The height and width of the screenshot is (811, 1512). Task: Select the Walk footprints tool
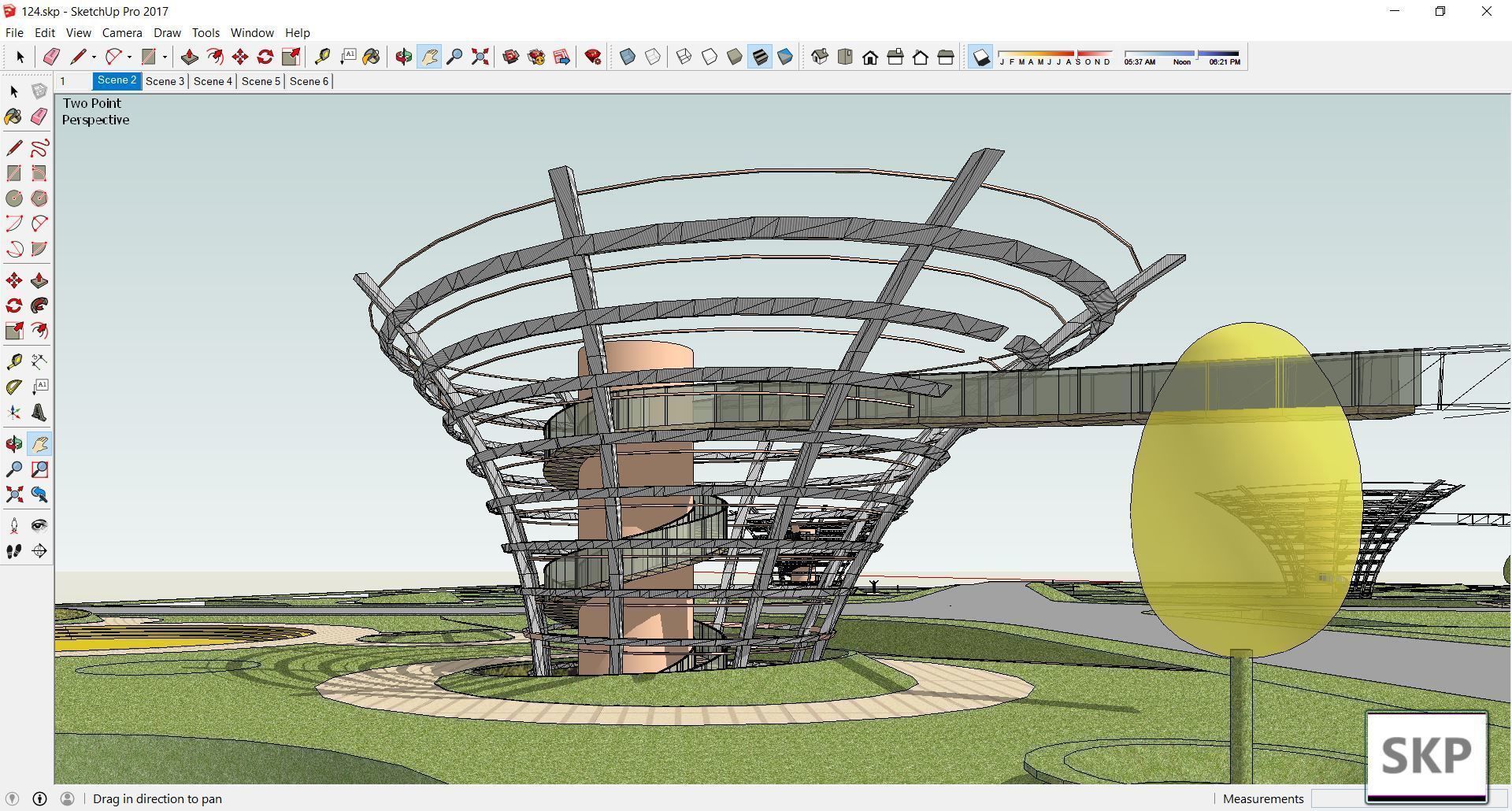14,551
